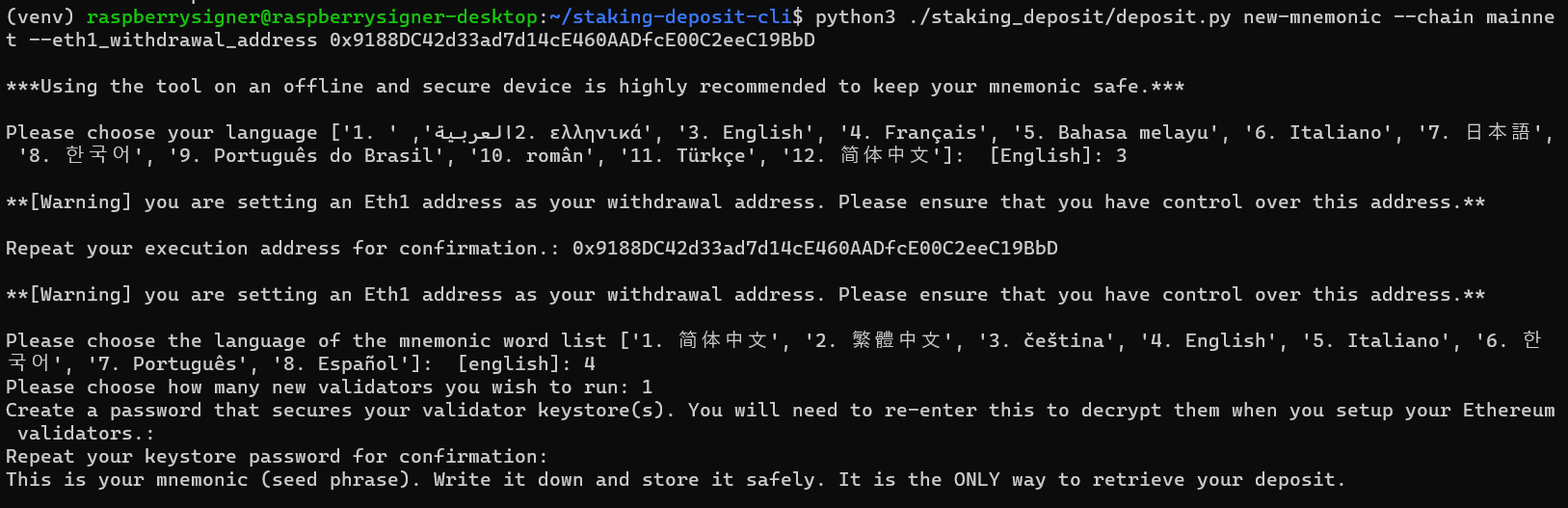The image size is (1568, 508).
Task: Click the entered value 4 after [english]:
Action: tap(589, 363)
